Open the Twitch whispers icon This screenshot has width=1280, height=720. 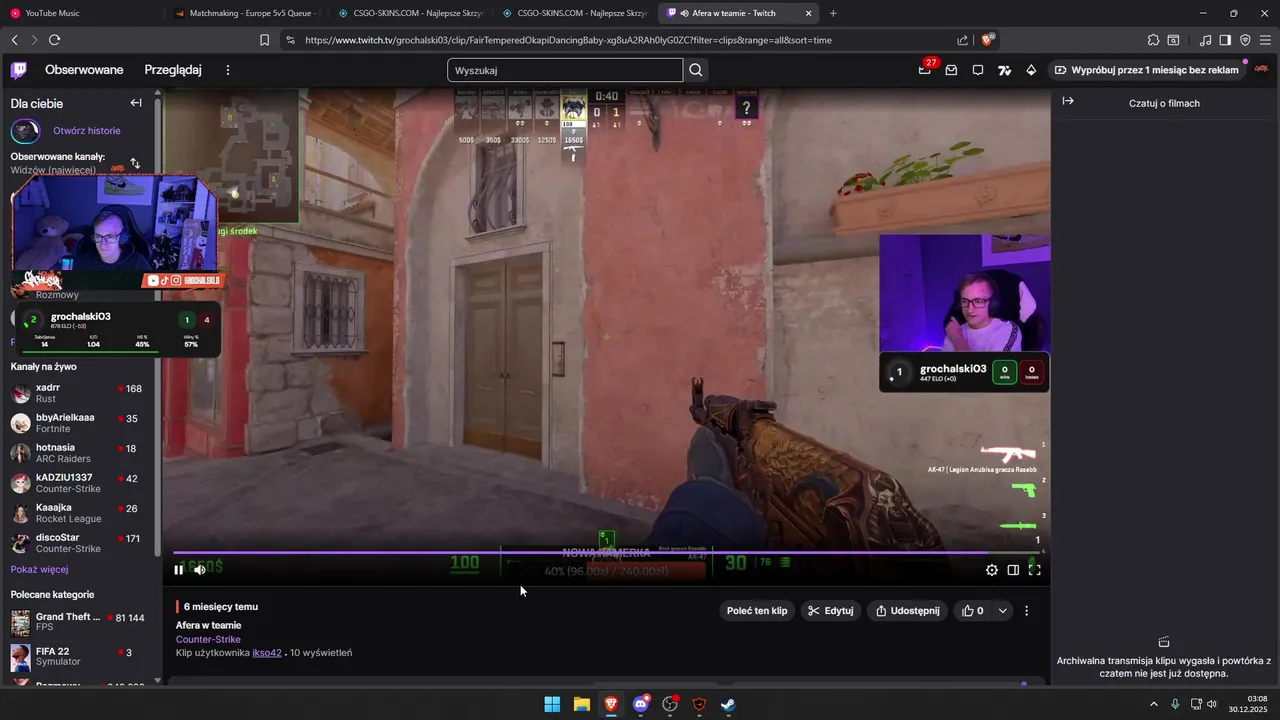pos(978,70)
